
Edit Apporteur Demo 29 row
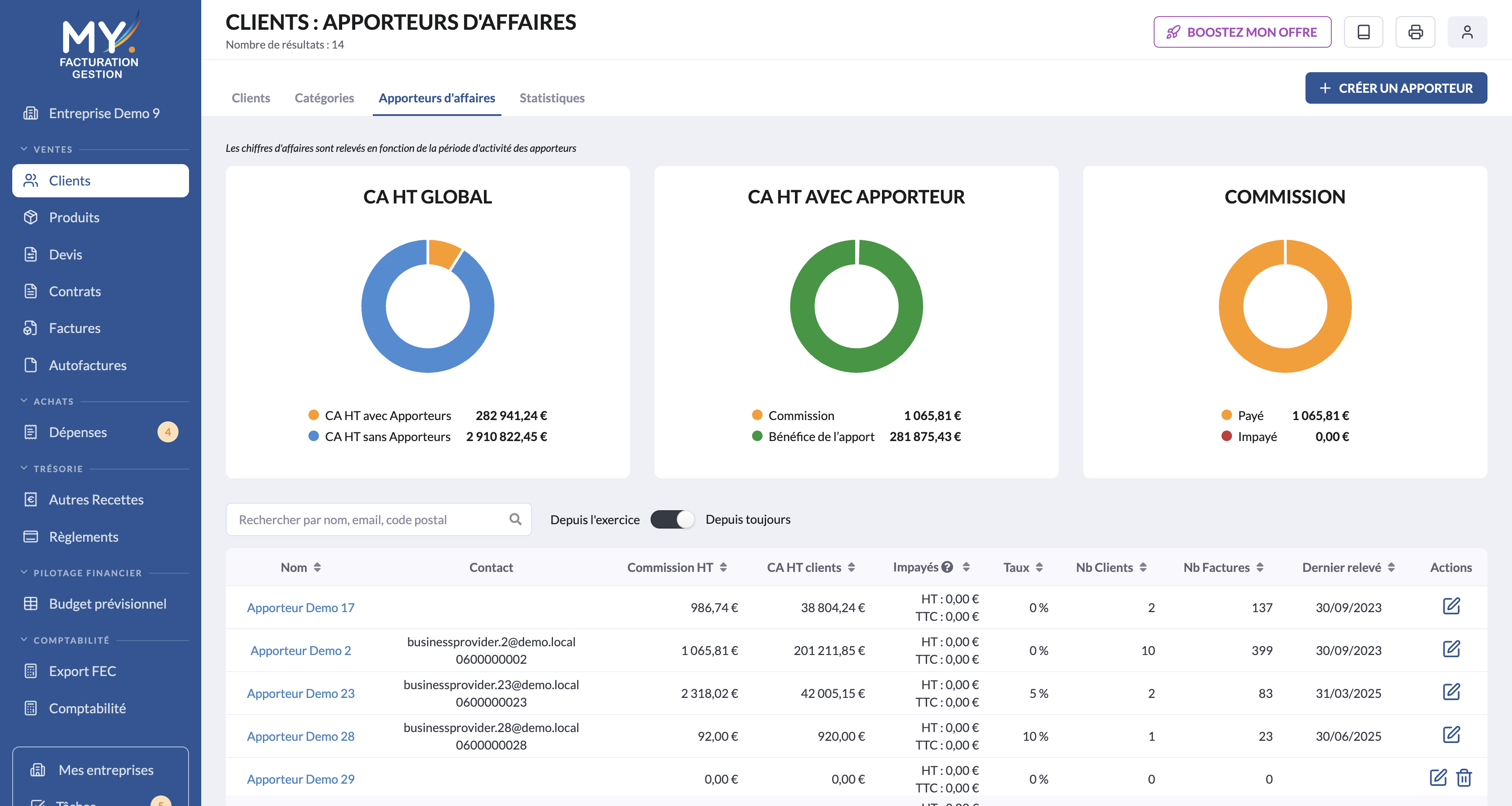tap(1438, 777)
